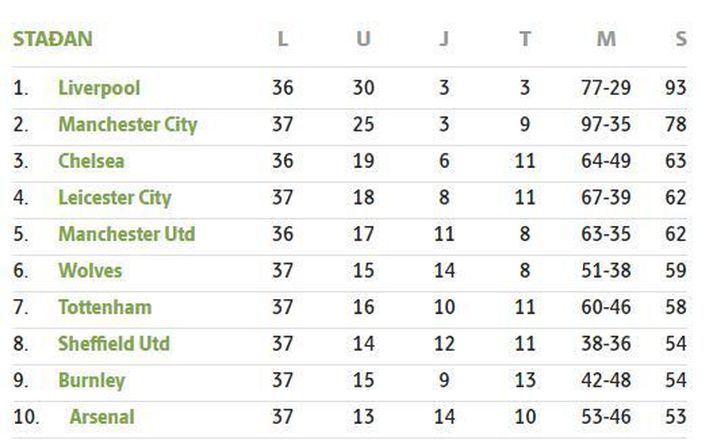Select Chelsea in the standings
713x440 pixels.
[91, 161]
